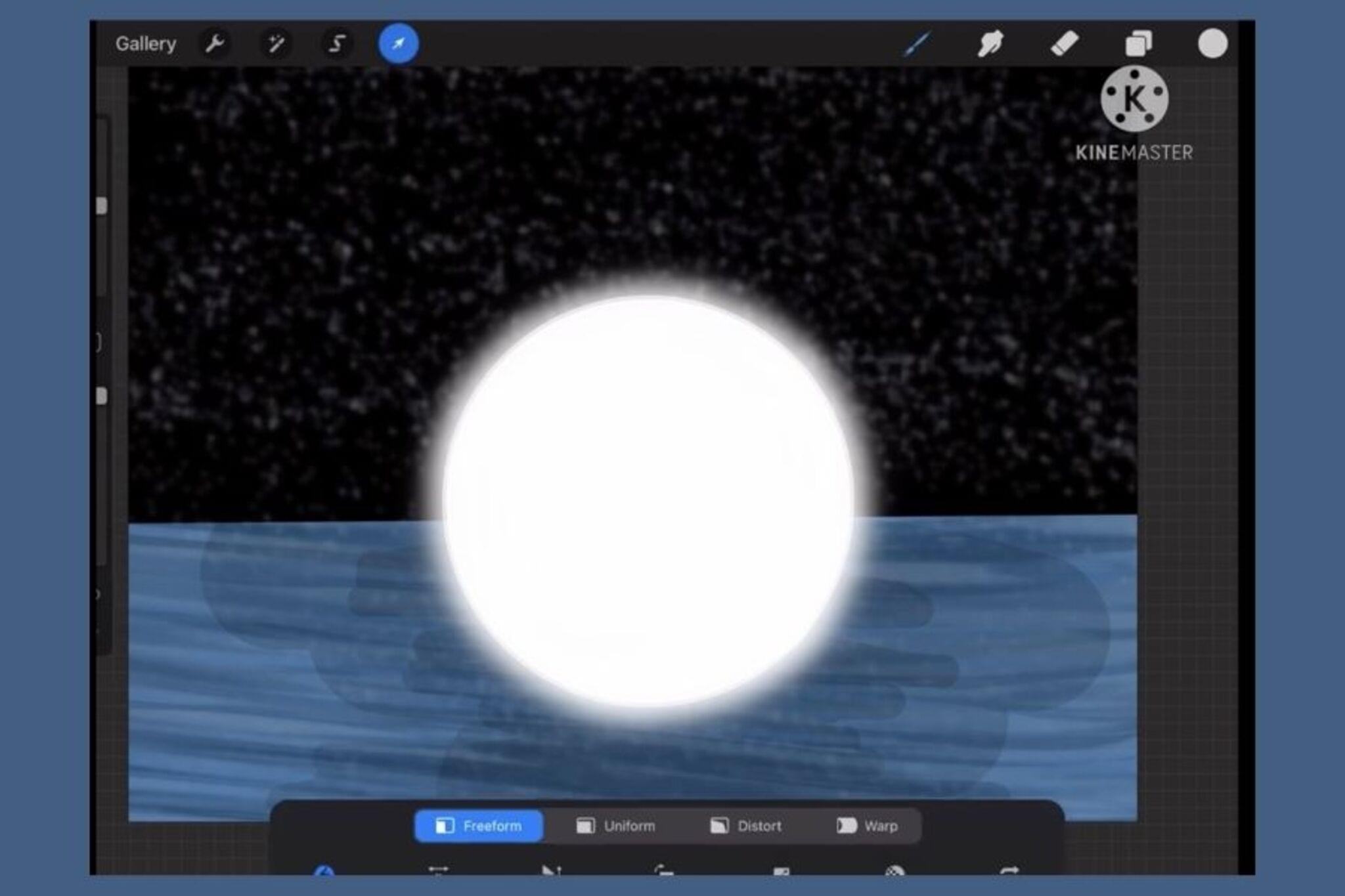The height and width of the screenshot is (896, 1345).
Task: Expand the Layers panel
Action: point(1138,44)
